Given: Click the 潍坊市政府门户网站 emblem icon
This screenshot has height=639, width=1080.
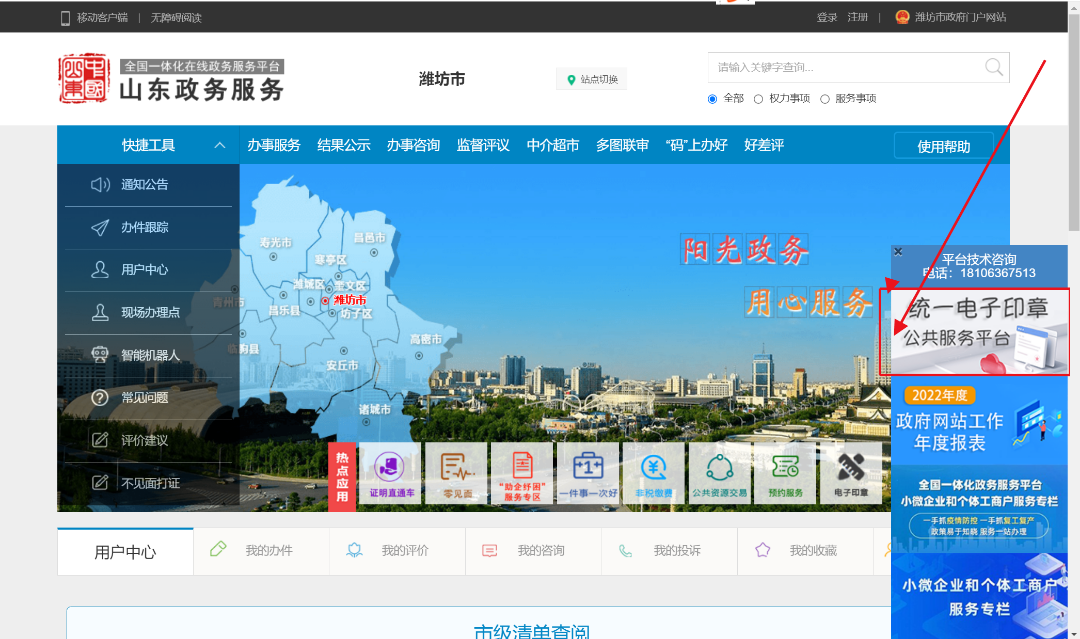Looking at the screenshot, I should pyautogui.click(x=902, y=17).
